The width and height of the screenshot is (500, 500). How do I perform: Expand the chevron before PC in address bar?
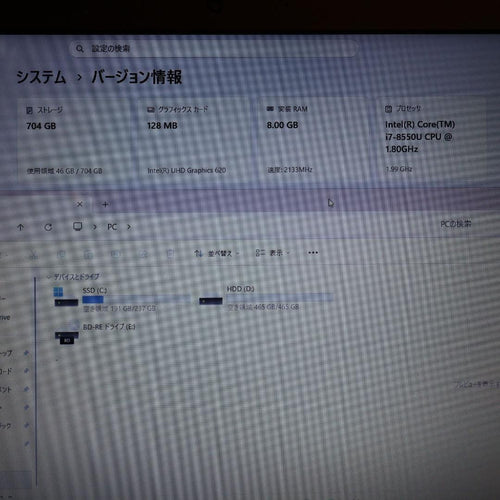95,227
